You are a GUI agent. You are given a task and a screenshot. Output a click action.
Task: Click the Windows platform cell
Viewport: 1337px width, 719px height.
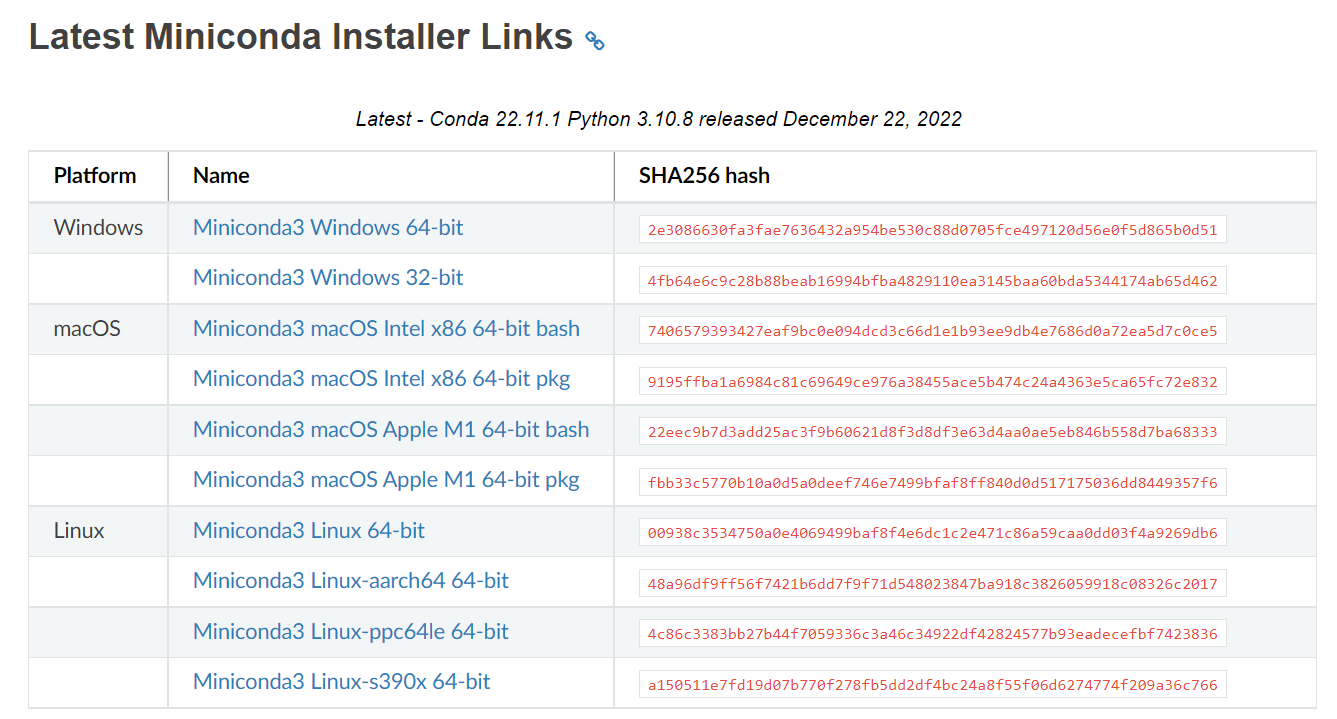point(98,227)
